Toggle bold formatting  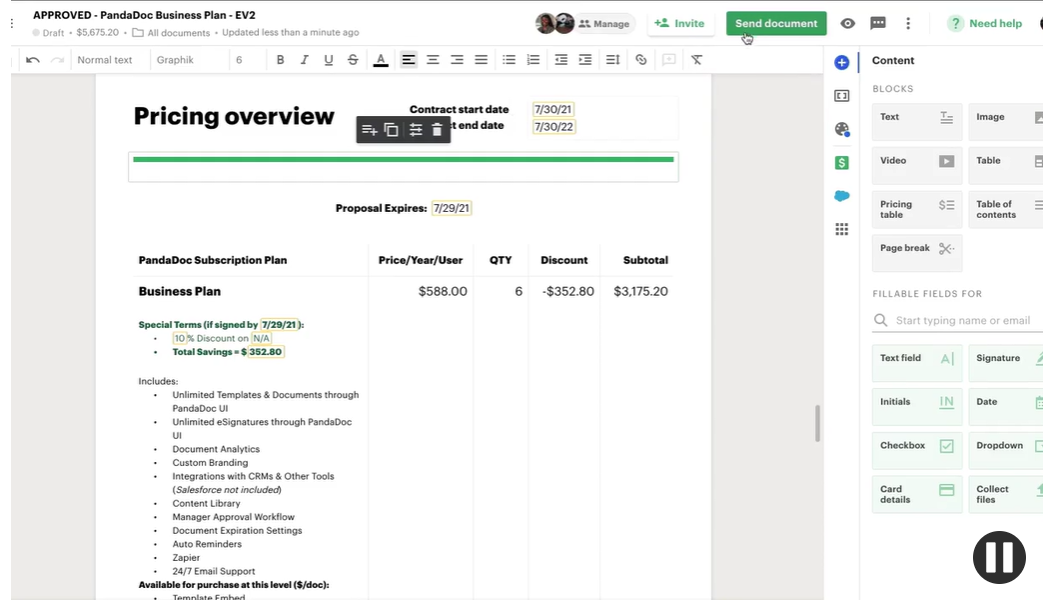280,60
